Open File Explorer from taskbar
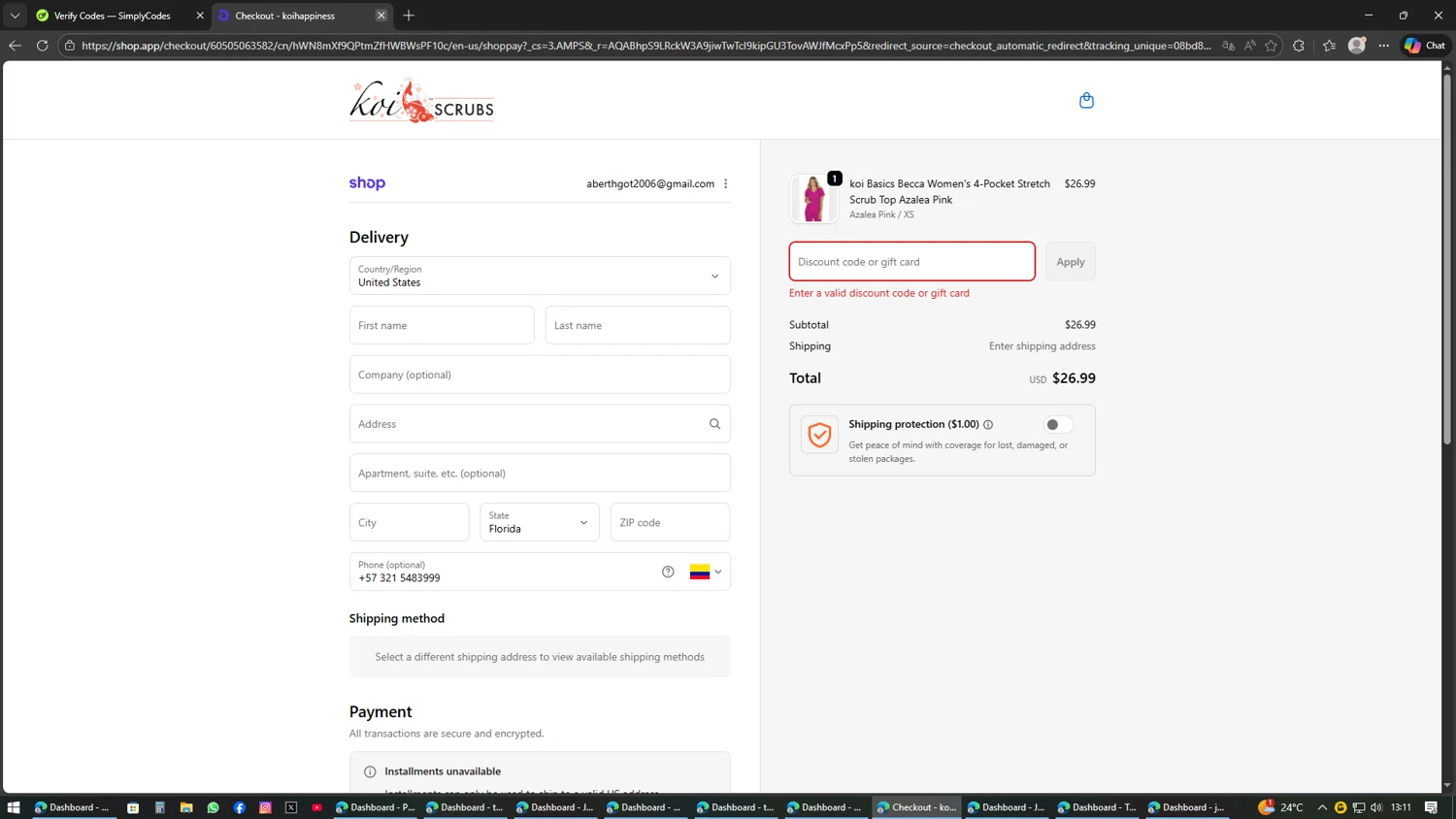Screen dimensions: 1456x819 (x=186, y=807)
